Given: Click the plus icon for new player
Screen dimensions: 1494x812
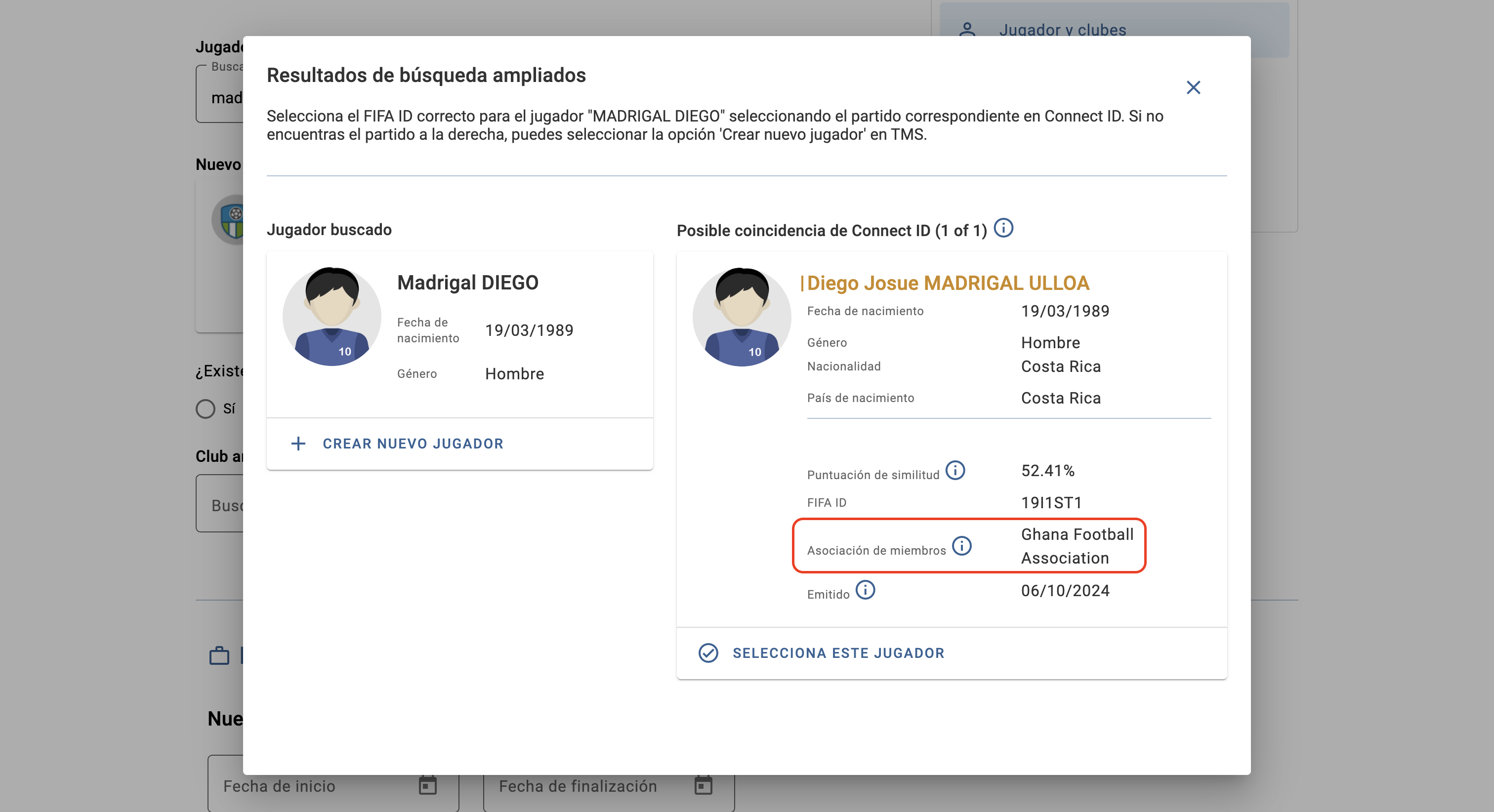Looking at the screenshot, I should point(298,444).
